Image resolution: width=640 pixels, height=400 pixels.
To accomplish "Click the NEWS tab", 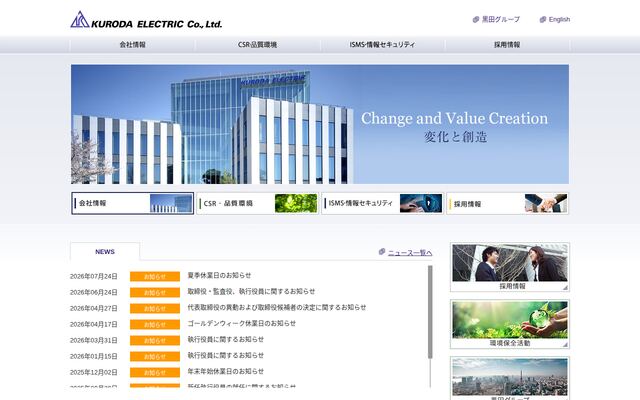I will pos(105,251).
